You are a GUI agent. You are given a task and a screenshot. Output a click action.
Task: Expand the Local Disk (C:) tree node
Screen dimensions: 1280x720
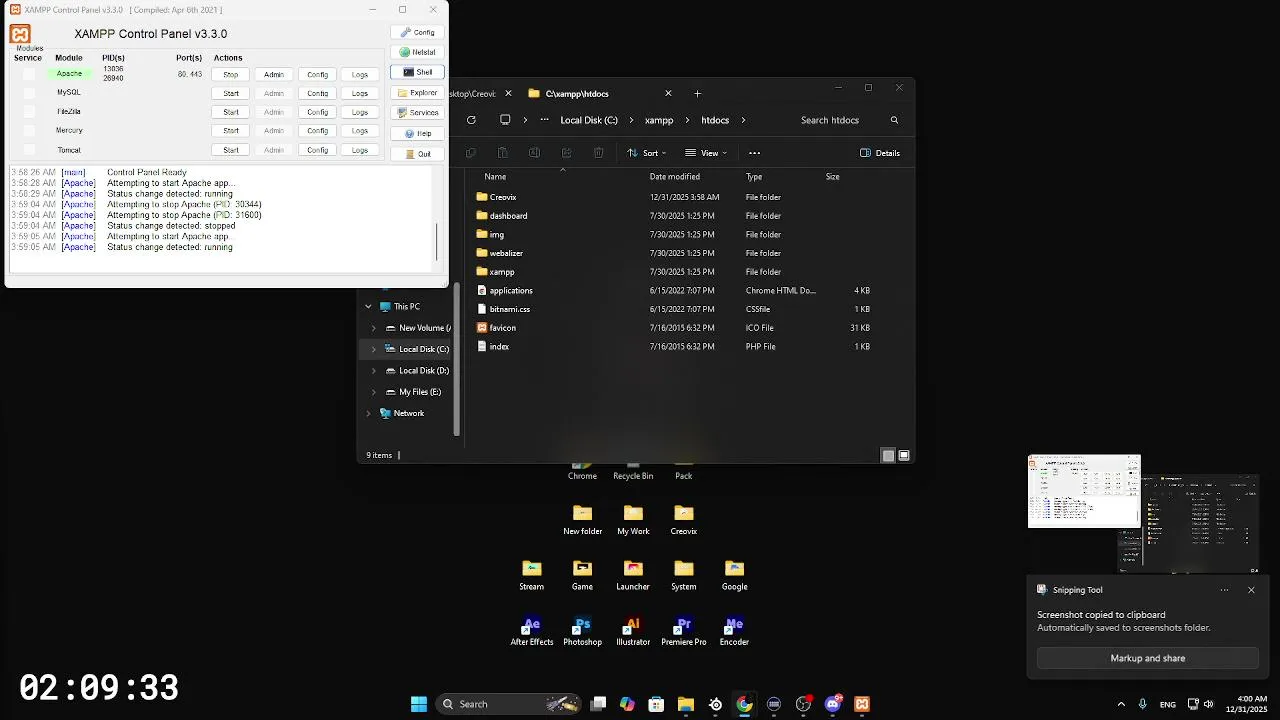pos(374,349)
